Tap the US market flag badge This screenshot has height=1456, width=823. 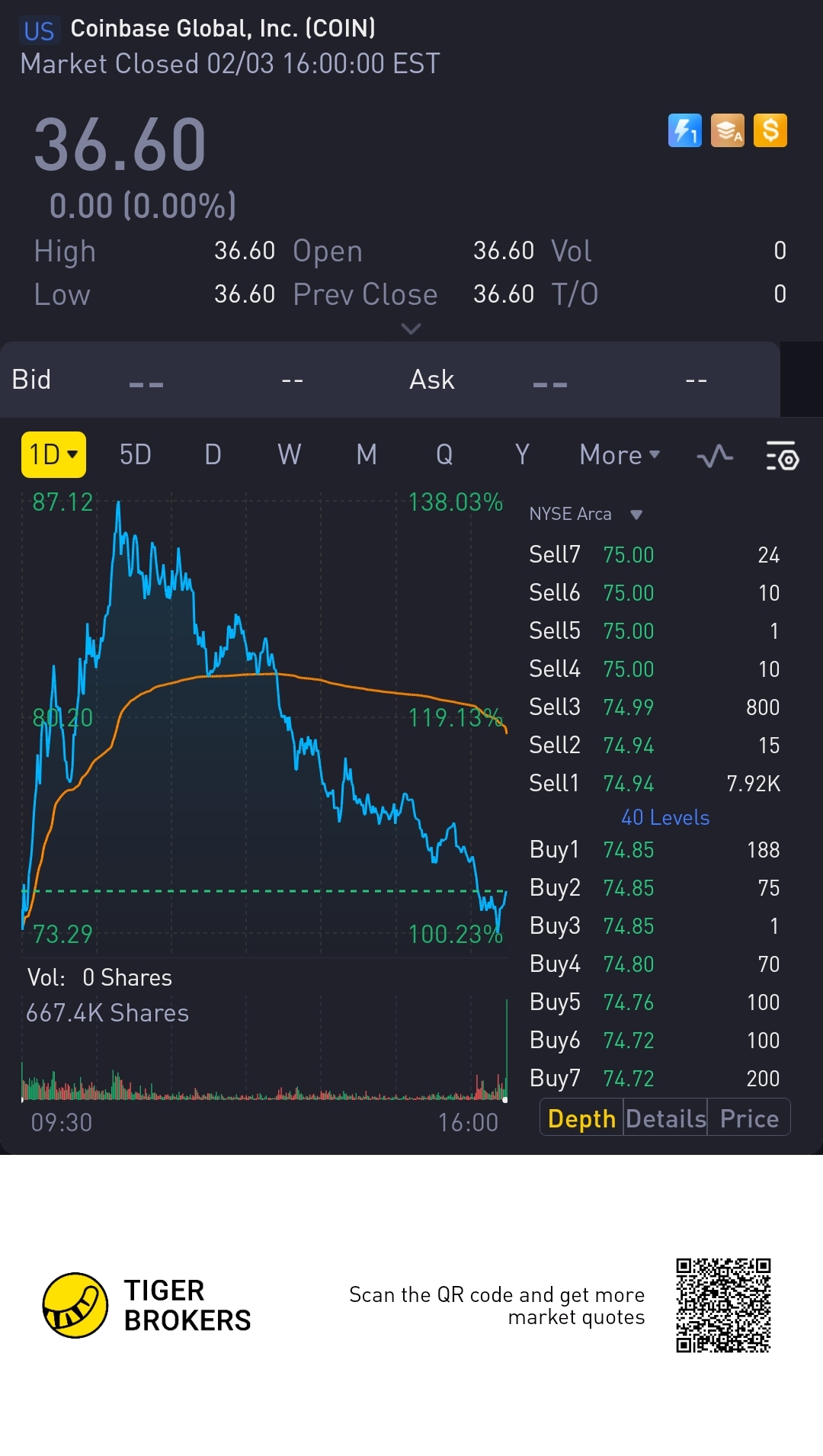(39, 30)
